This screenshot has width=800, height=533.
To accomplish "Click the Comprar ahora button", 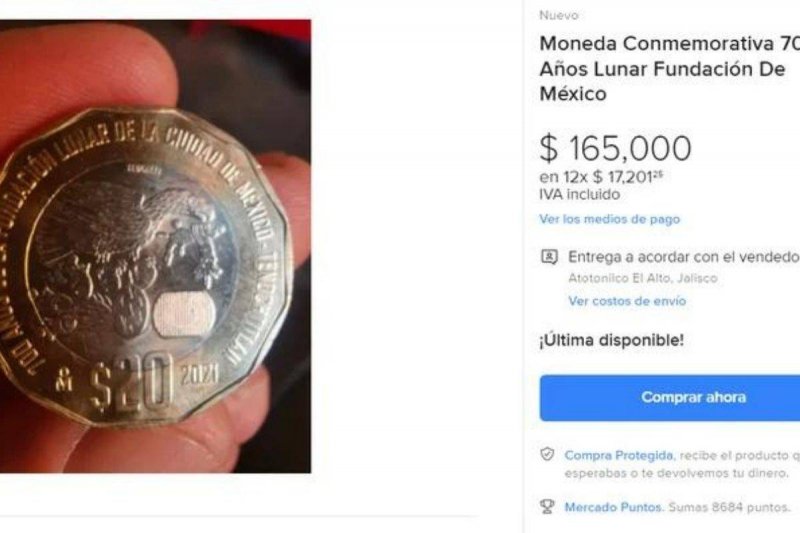I will [669, 397].
